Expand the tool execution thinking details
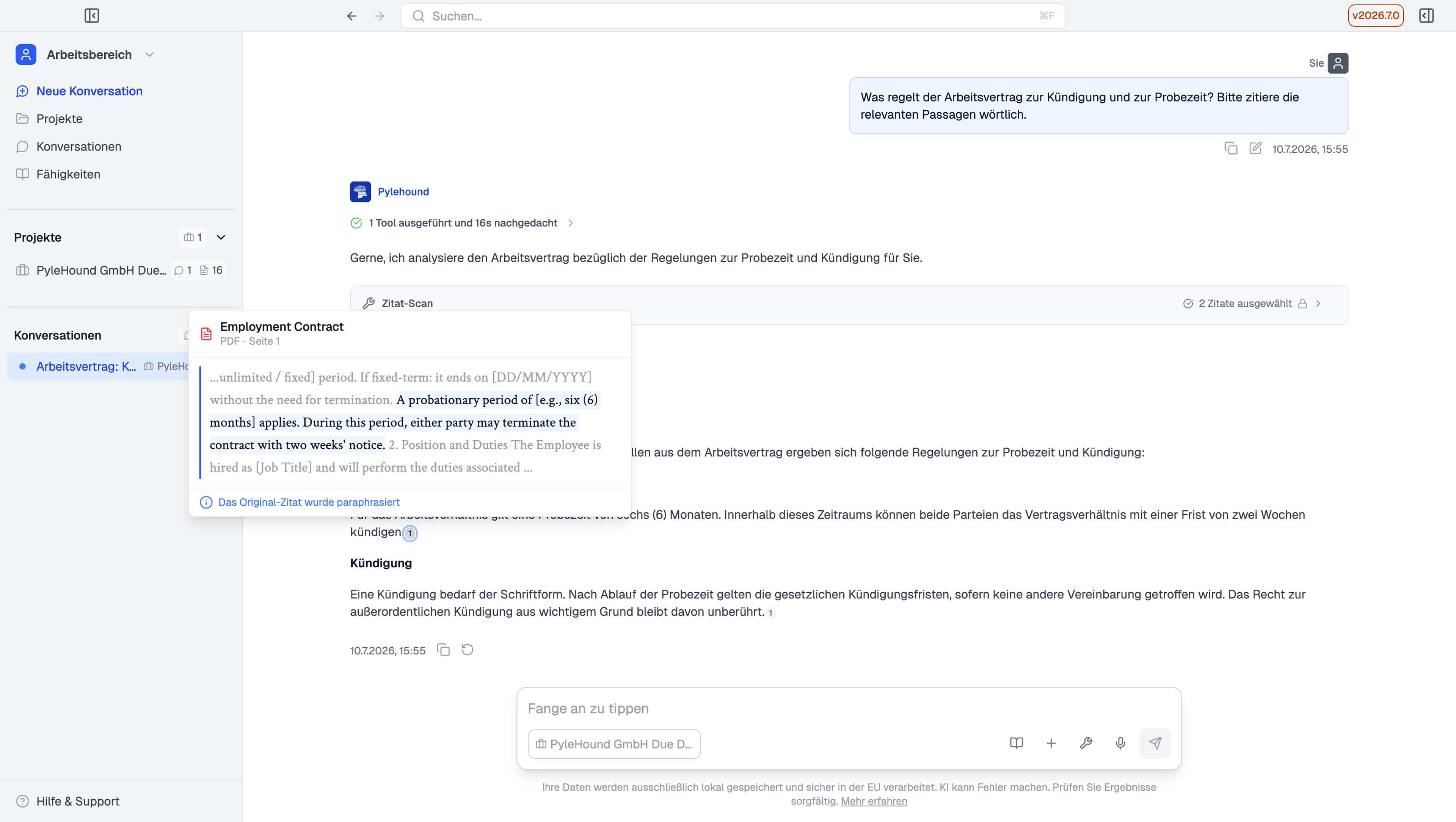This screenshot has height=822, width=1456. (x=570, y=223)
